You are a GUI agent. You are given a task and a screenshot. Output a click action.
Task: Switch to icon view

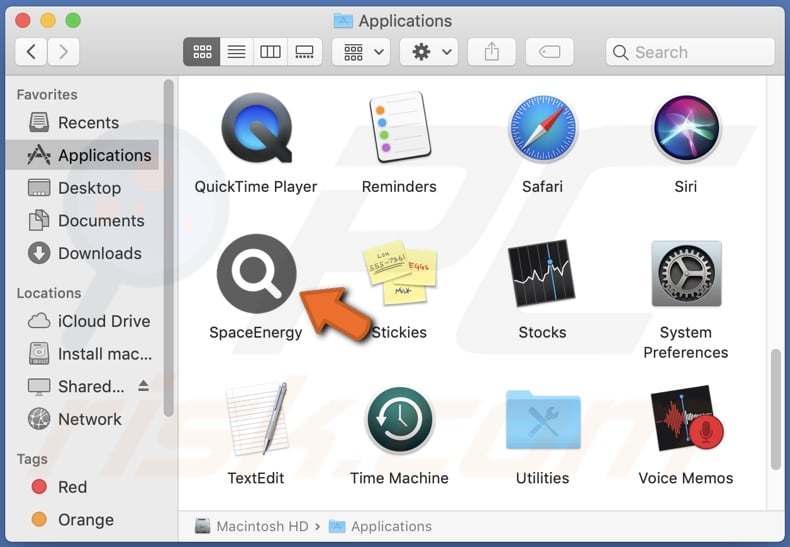pos(202,51)
